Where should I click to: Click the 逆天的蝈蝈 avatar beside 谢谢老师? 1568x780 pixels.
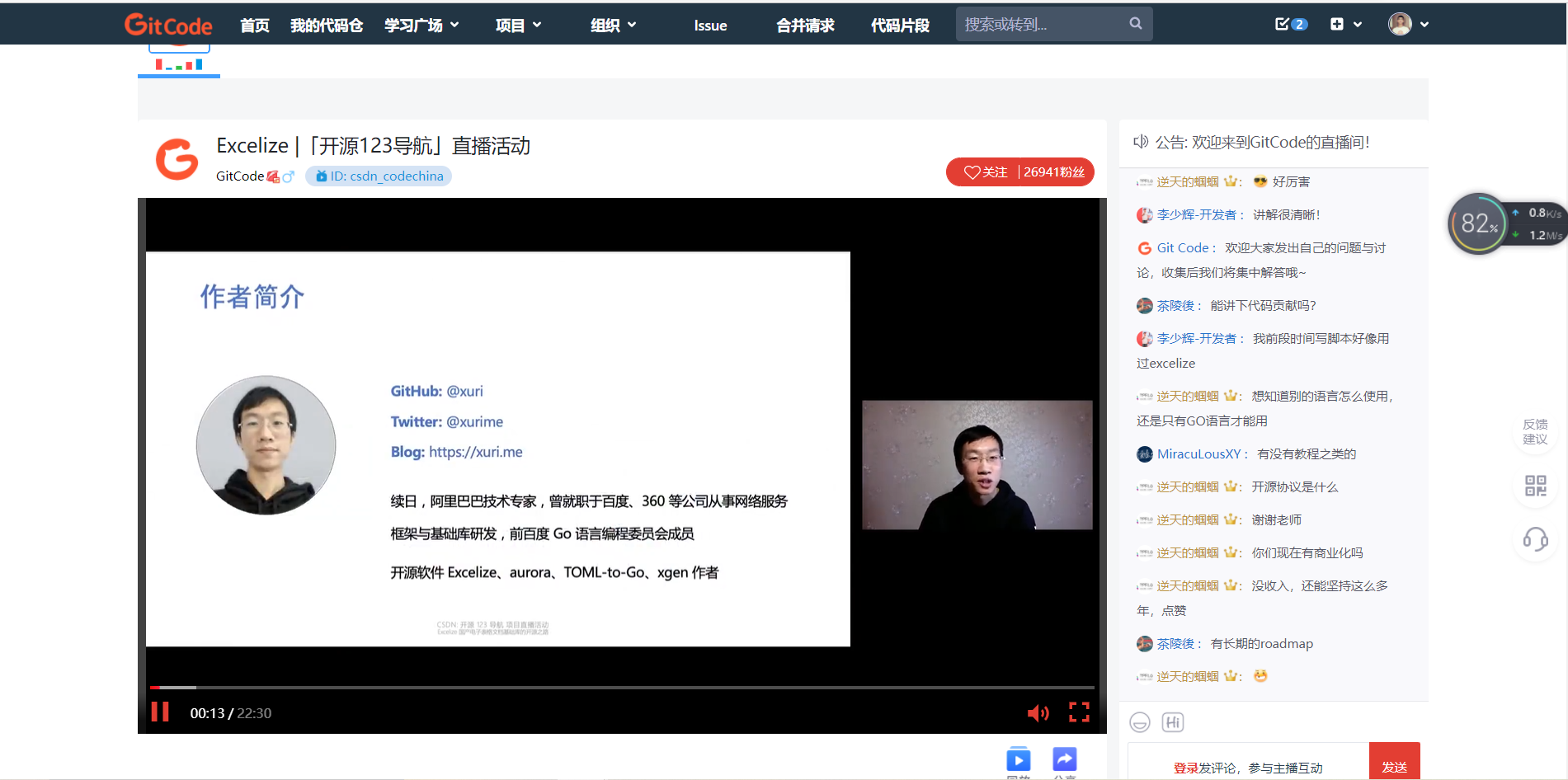(x=1145, y=520)
